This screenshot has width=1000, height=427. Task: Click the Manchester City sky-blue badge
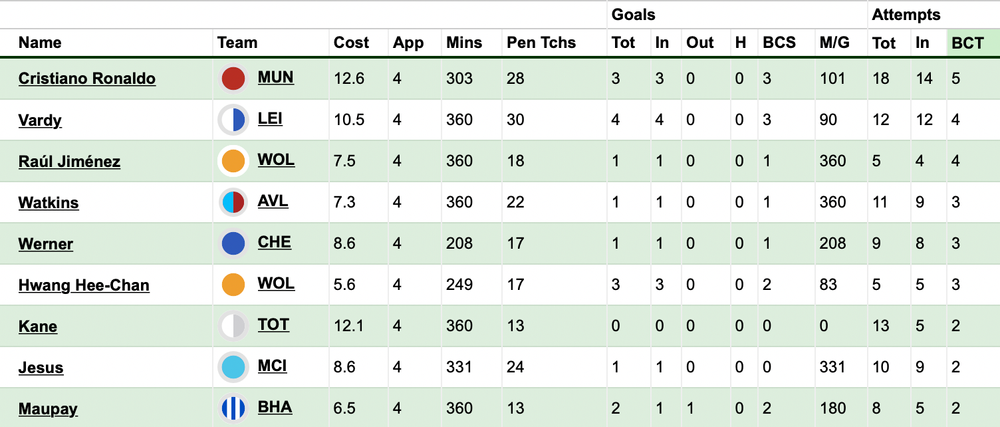(233, 367)
